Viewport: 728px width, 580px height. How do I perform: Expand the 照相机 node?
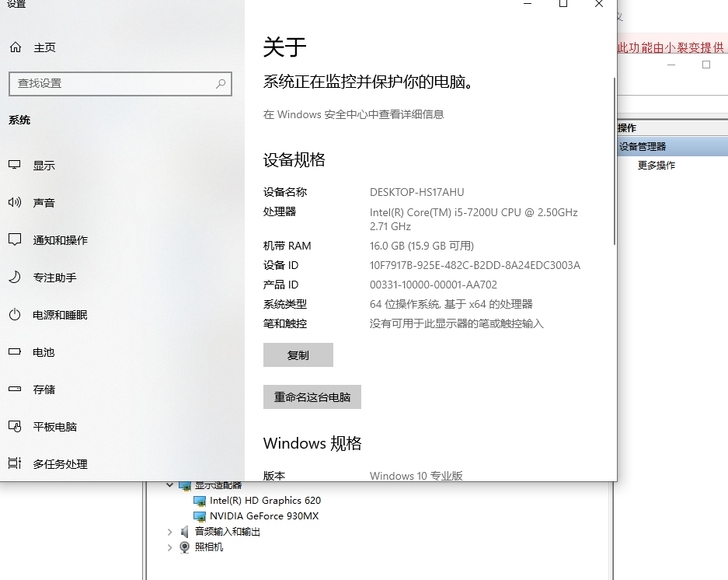pos(169,547)
